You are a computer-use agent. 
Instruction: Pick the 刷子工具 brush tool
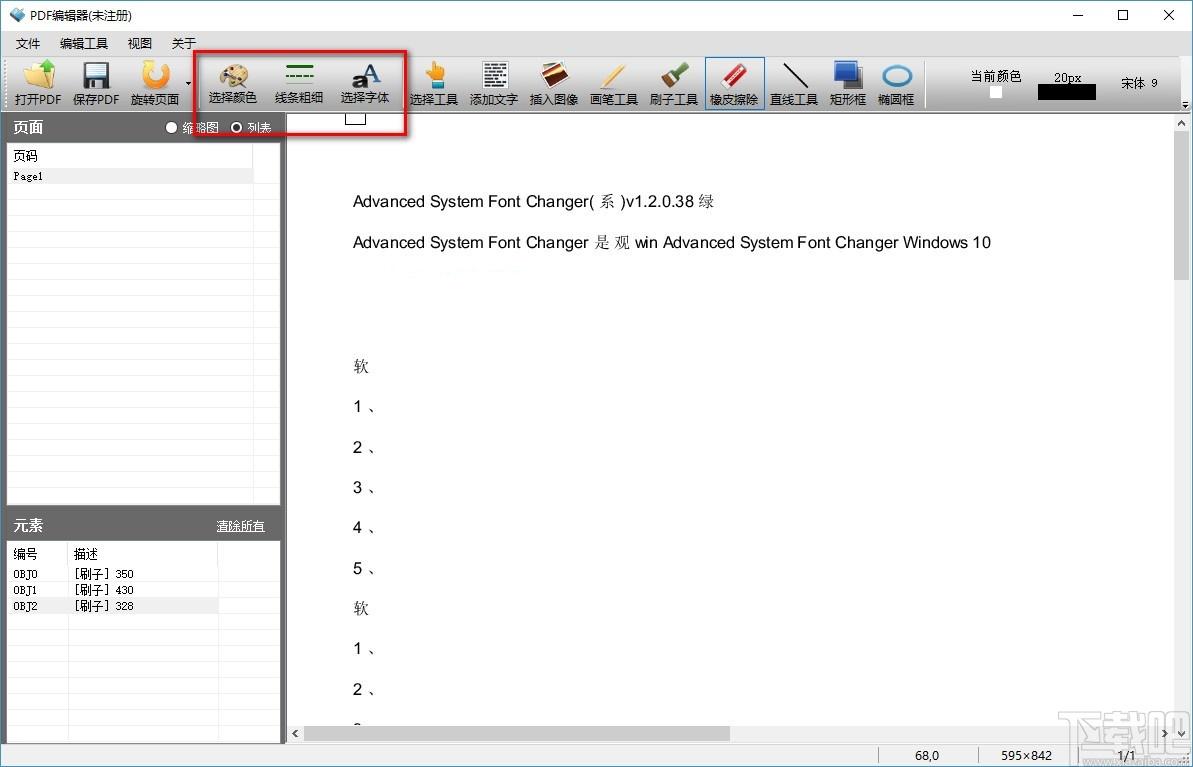(x=674, y=84)
